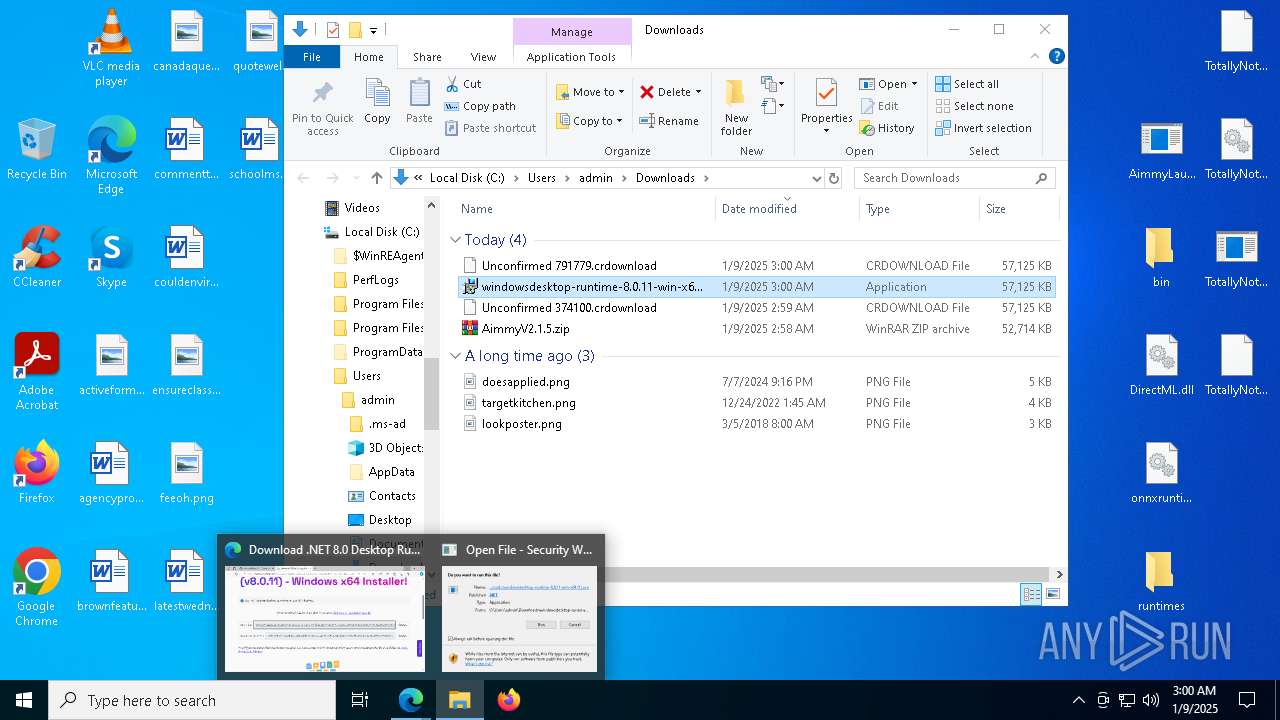Select the Recycle Bin desktop icon
This screenshot has height=720, width=1280.
click(x=36, y=149)
